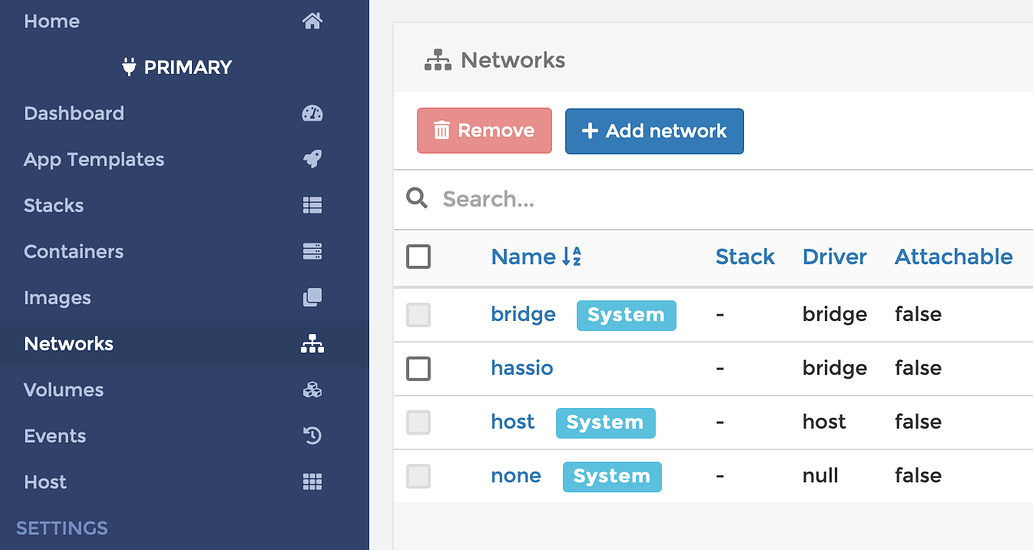Sort the table by Stack column

745,256
